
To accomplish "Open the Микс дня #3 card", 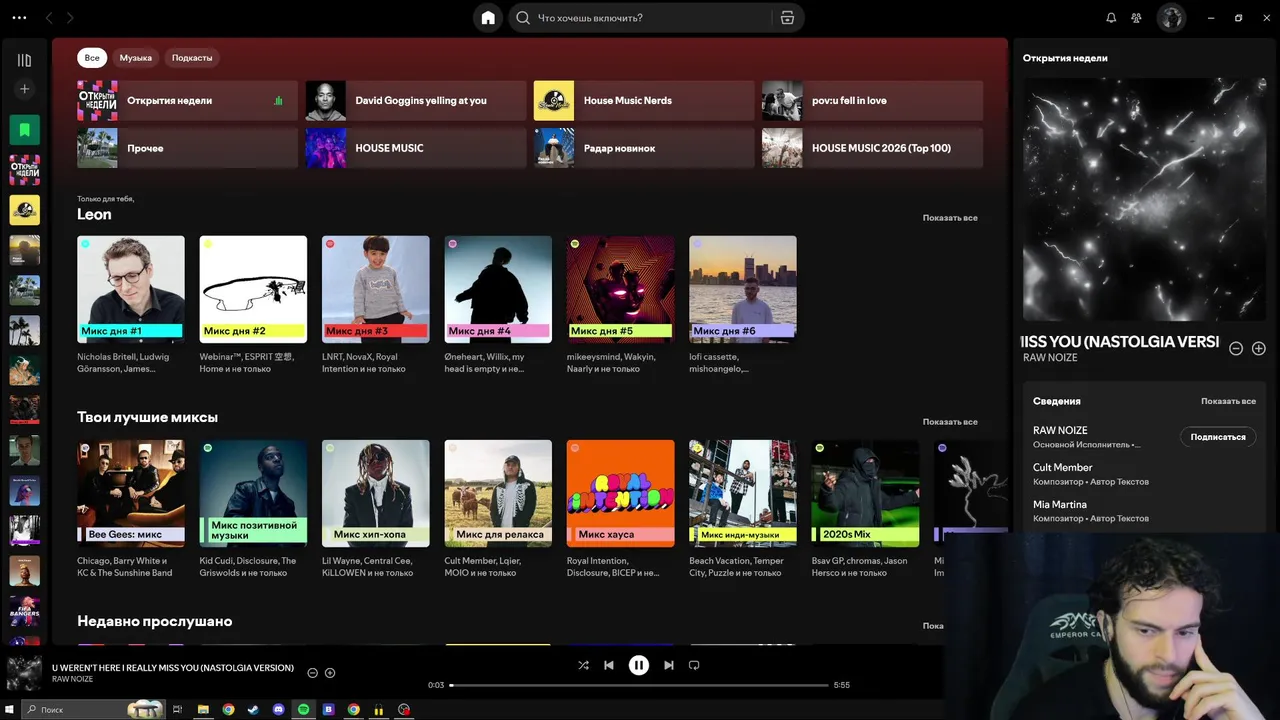I will click(376, 305).
